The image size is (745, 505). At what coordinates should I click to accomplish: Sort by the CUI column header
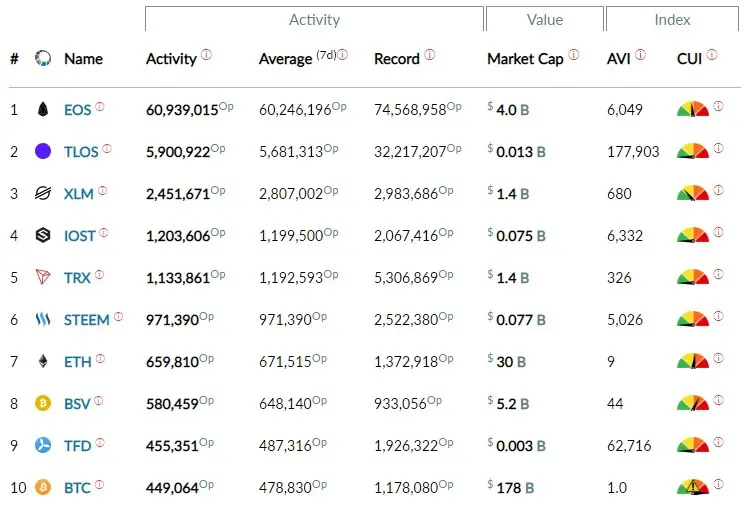coord(689,59)
